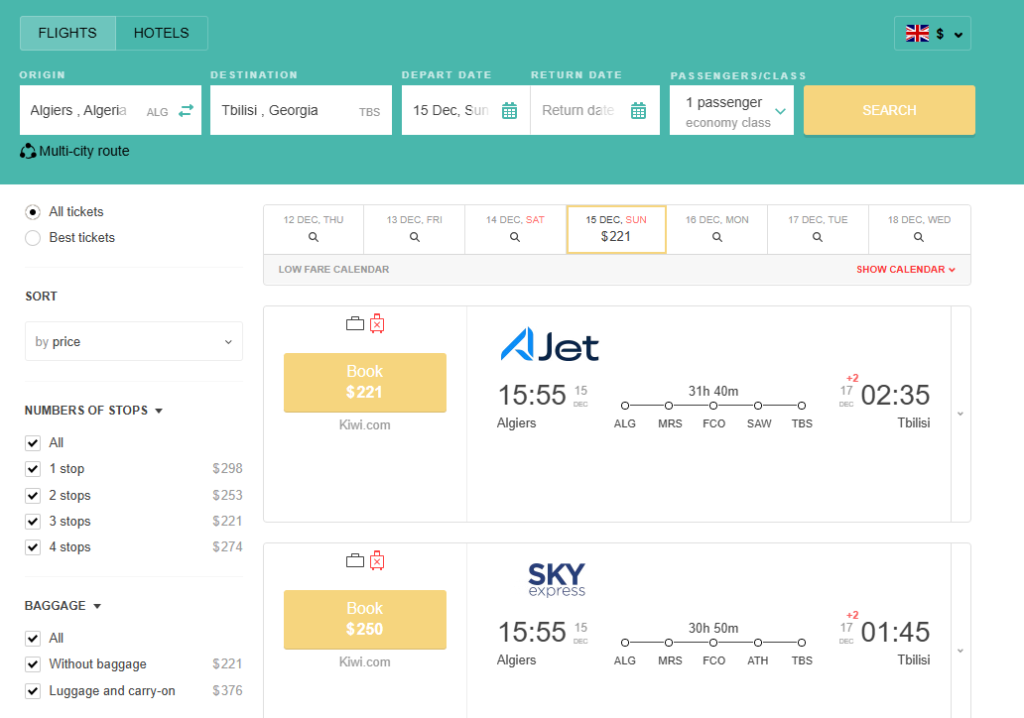The width and height of the screenshot is (1024, 718).
Task: Switch to the Hotels tab
Action: tap(161, 33)
